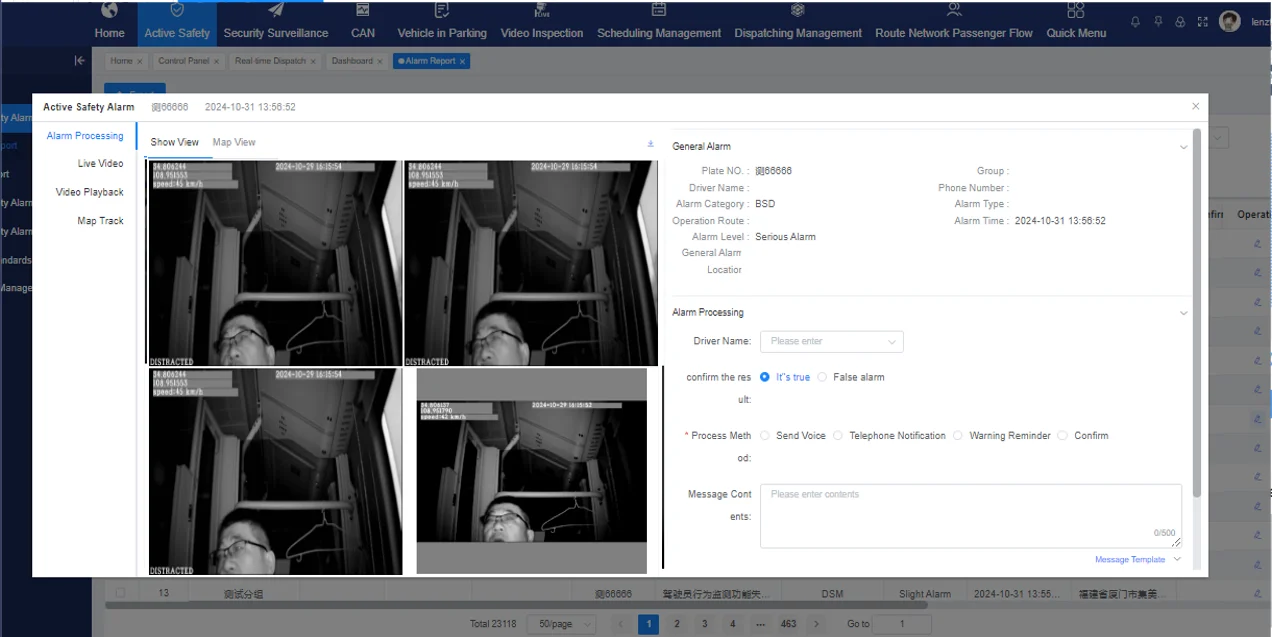Download the alarm snapshot images
The image size is (1272, 637).
(x=651, y=144)
